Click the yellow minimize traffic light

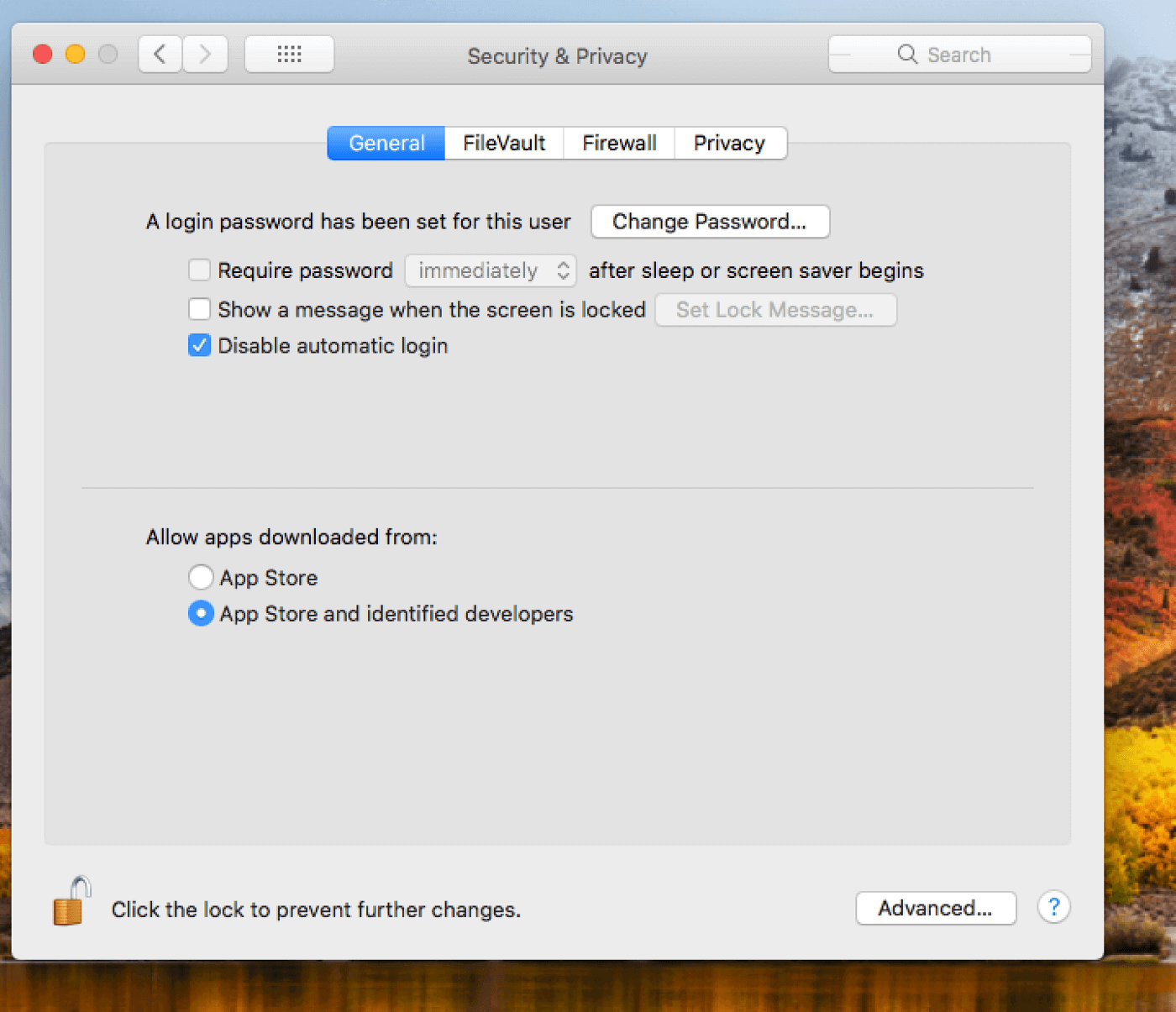(75, 54)
